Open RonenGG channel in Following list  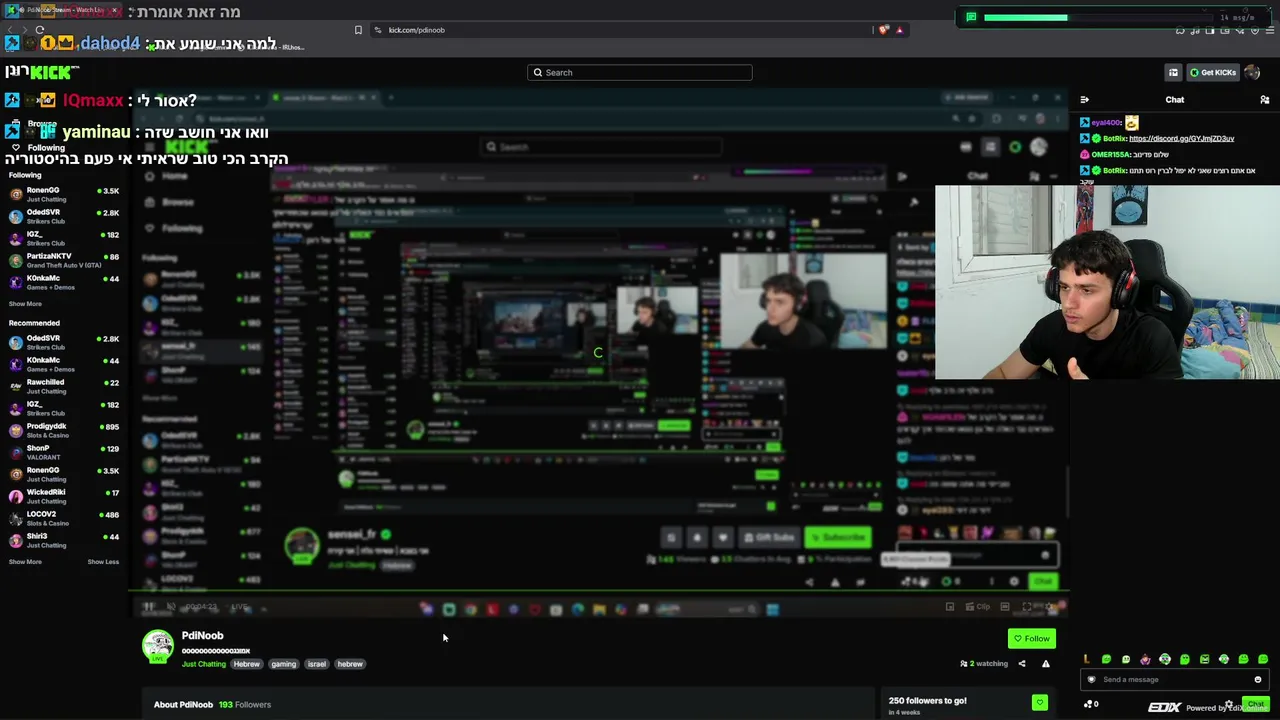coord(64,194)
